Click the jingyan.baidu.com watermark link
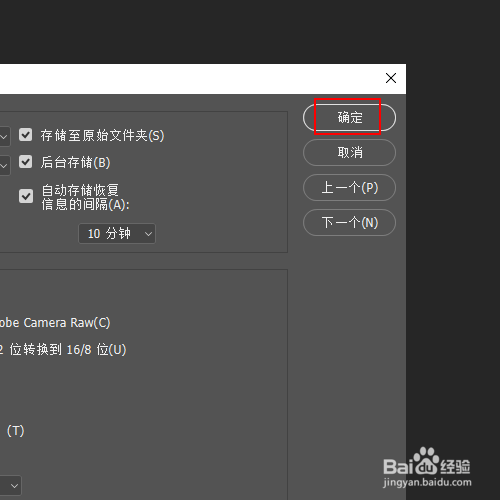This screenshot has height=500, width=500. coord(427,482)
